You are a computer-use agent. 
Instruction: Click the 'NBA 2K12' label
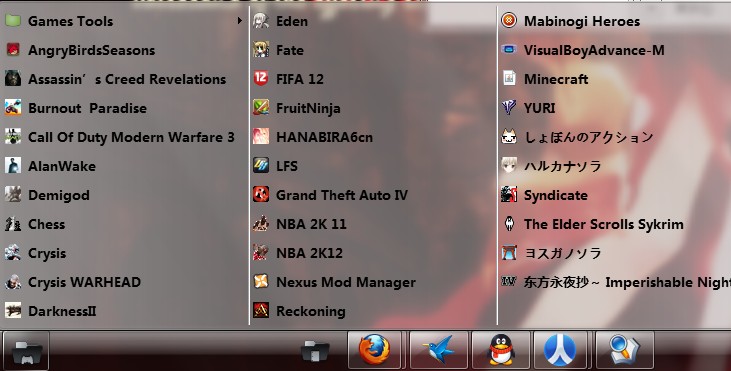click(310, 253)
